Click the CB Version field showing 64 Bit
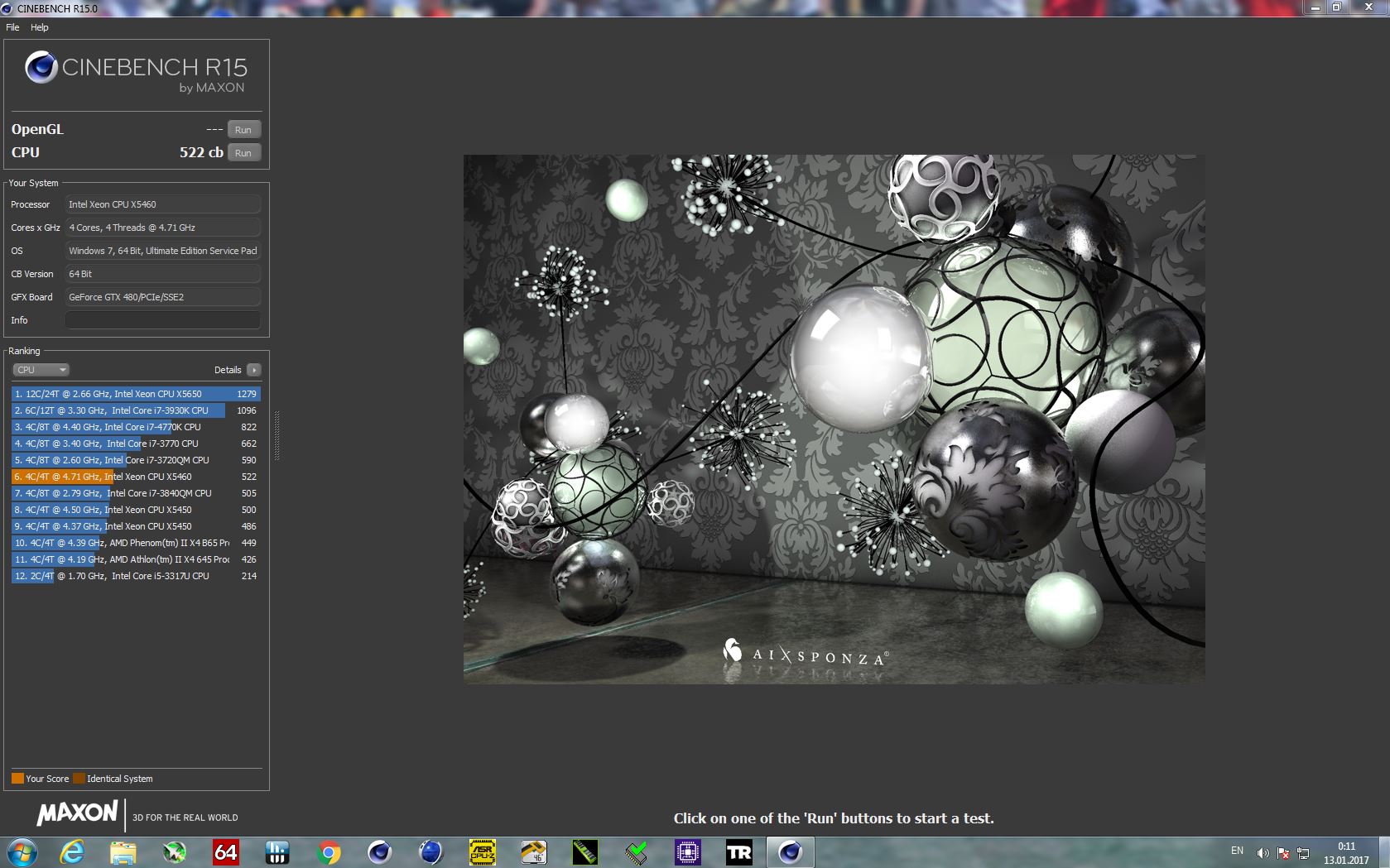Screen dimensions: 1390x868 [163, 274]
